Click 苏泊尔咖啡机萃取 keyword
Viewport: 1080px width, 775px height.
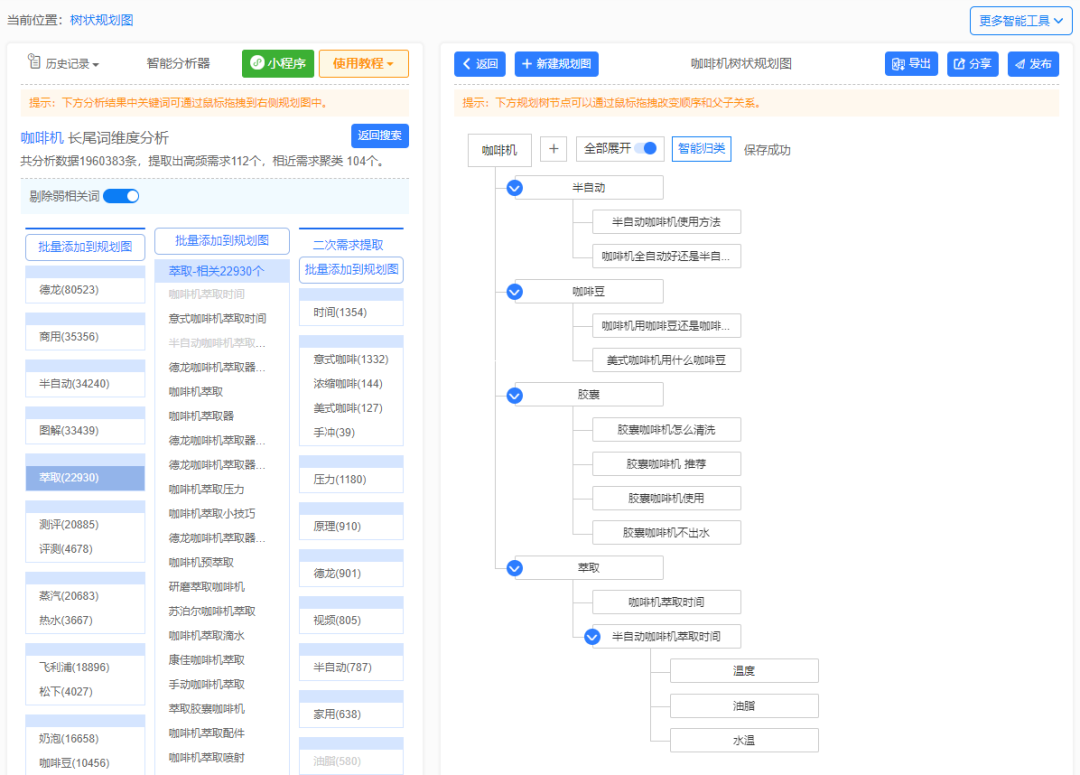pyautogui.click(x=211, y=611)
